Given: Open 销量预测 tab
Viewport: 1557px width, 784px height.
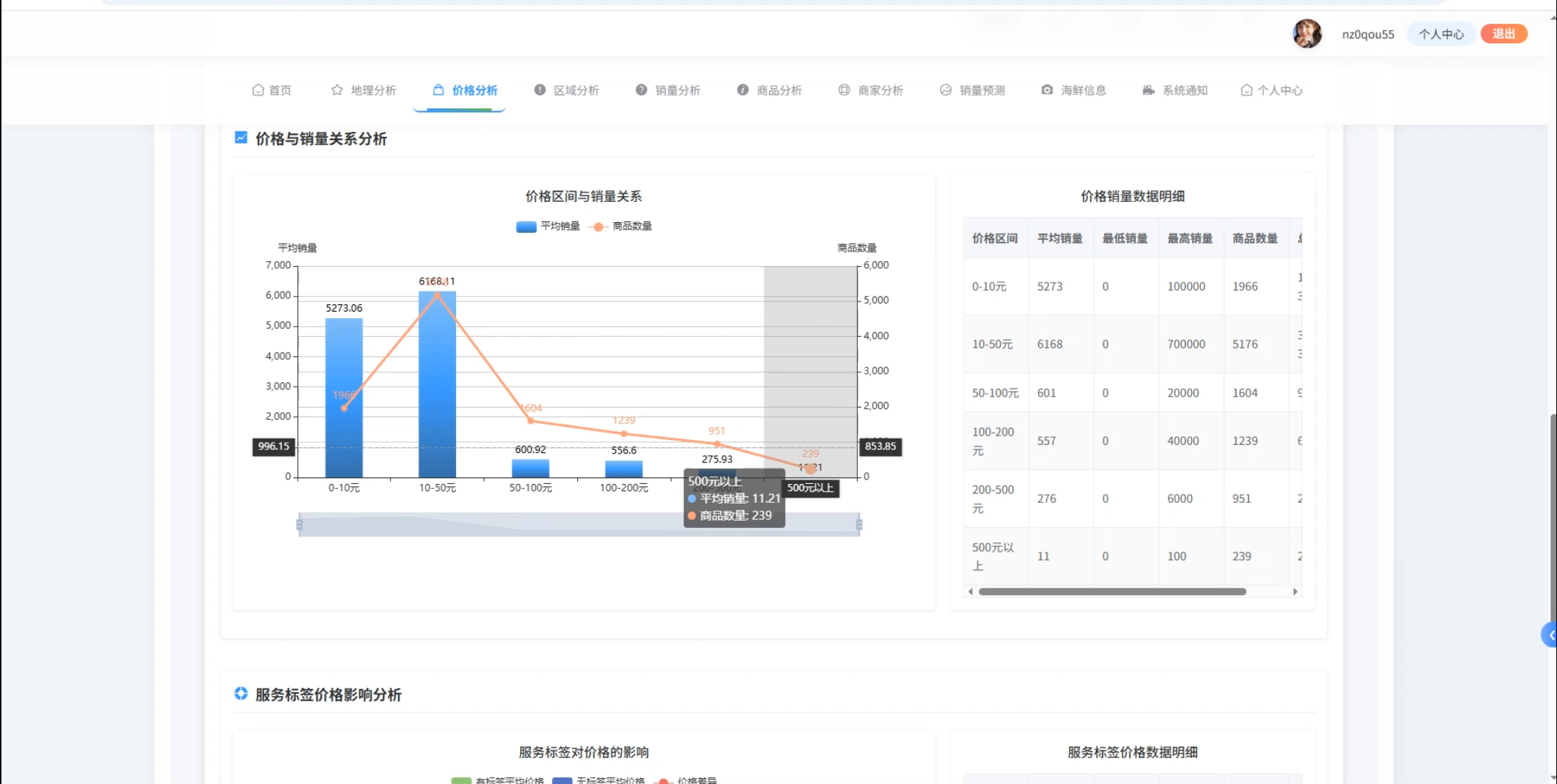Looking at the screenshot, I should 973,90.
